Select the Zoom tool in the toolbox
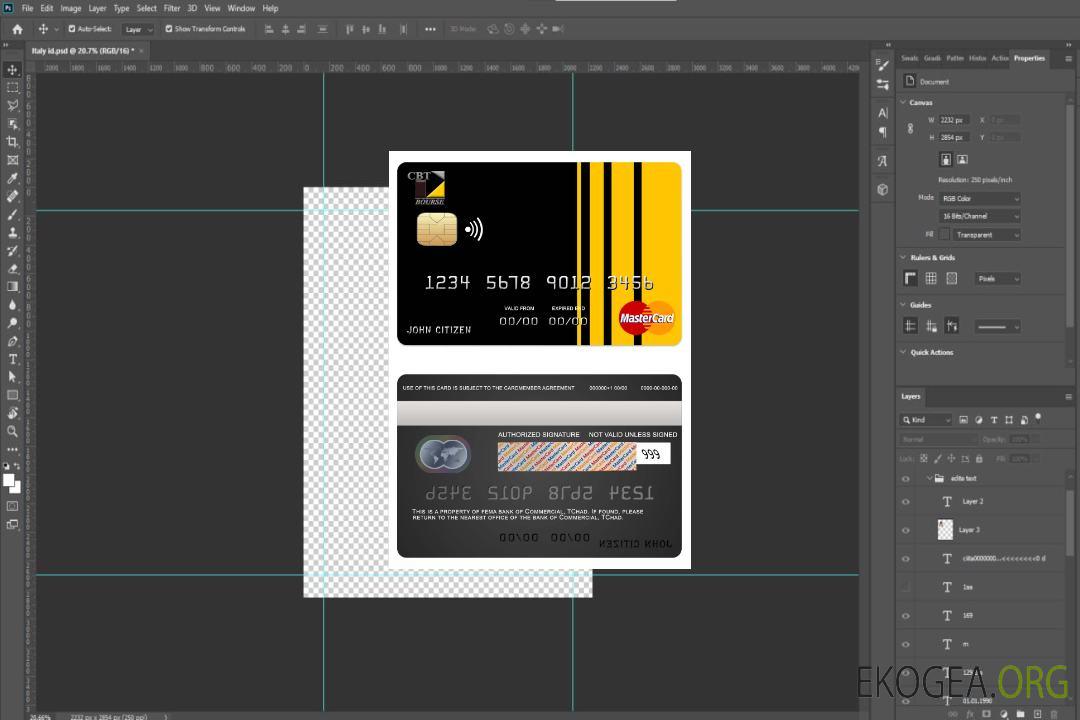This screenshot has width=1080, height=720. point(12,431)
